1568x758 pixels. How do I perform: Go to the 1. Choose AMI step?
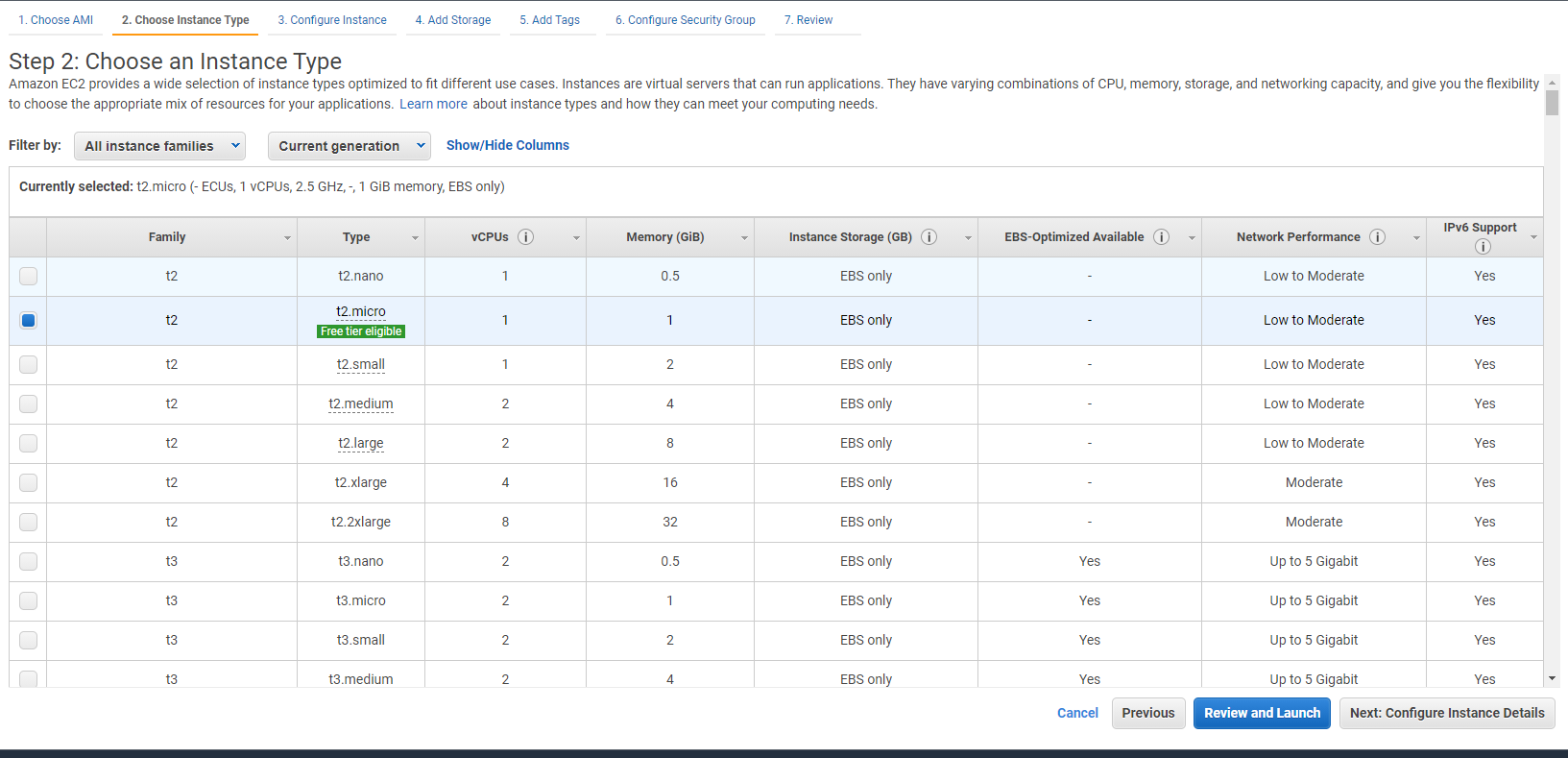[56, 20]
